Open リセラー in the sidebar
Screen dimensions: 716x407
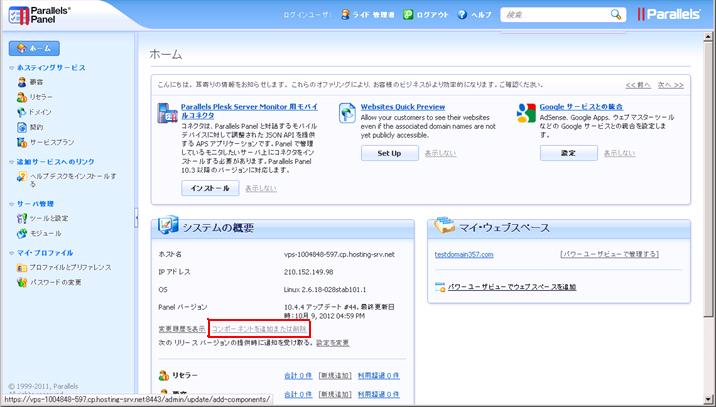click(41, 97)
